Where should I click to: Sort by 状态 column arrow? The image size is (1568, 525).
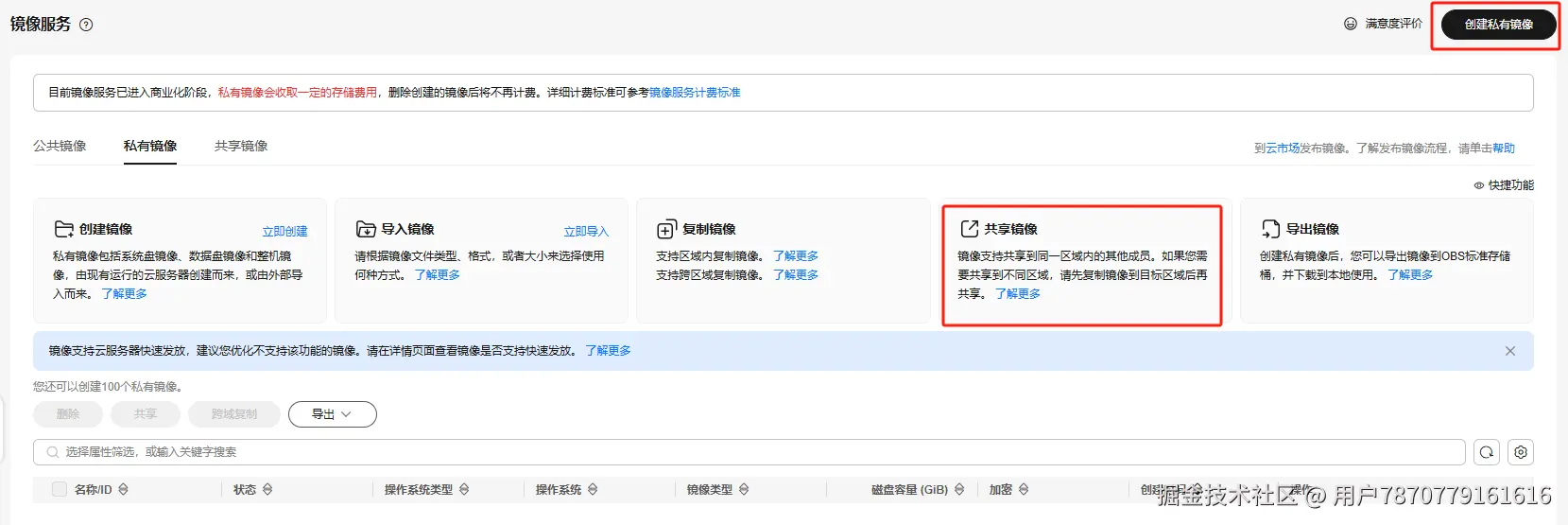click(267, 489)
